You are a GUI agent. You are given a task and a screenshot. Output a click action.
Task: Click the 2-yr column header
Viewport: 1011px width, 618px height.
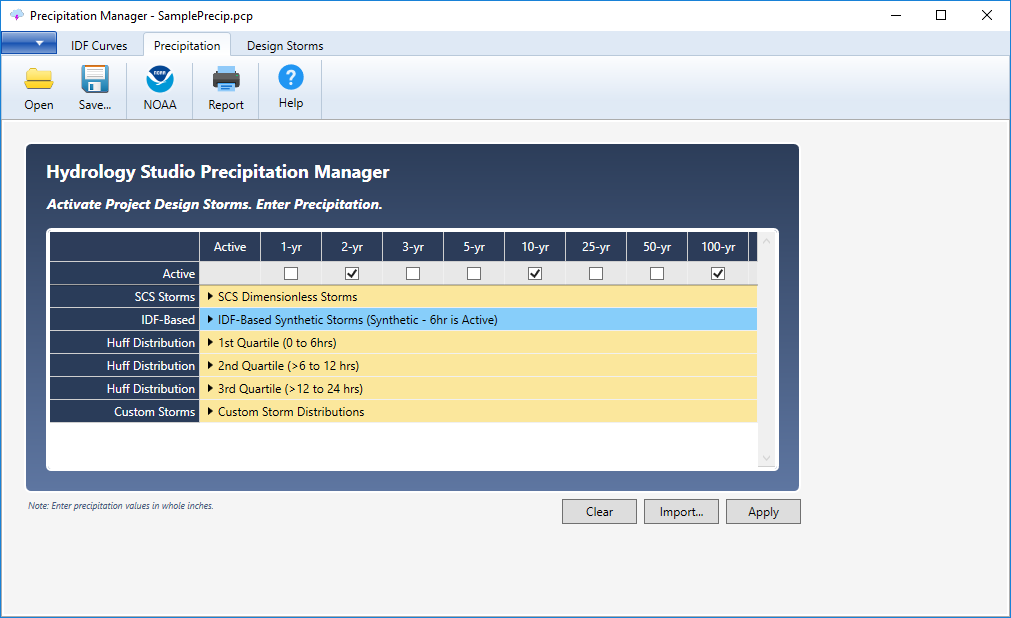click(352, 247)
